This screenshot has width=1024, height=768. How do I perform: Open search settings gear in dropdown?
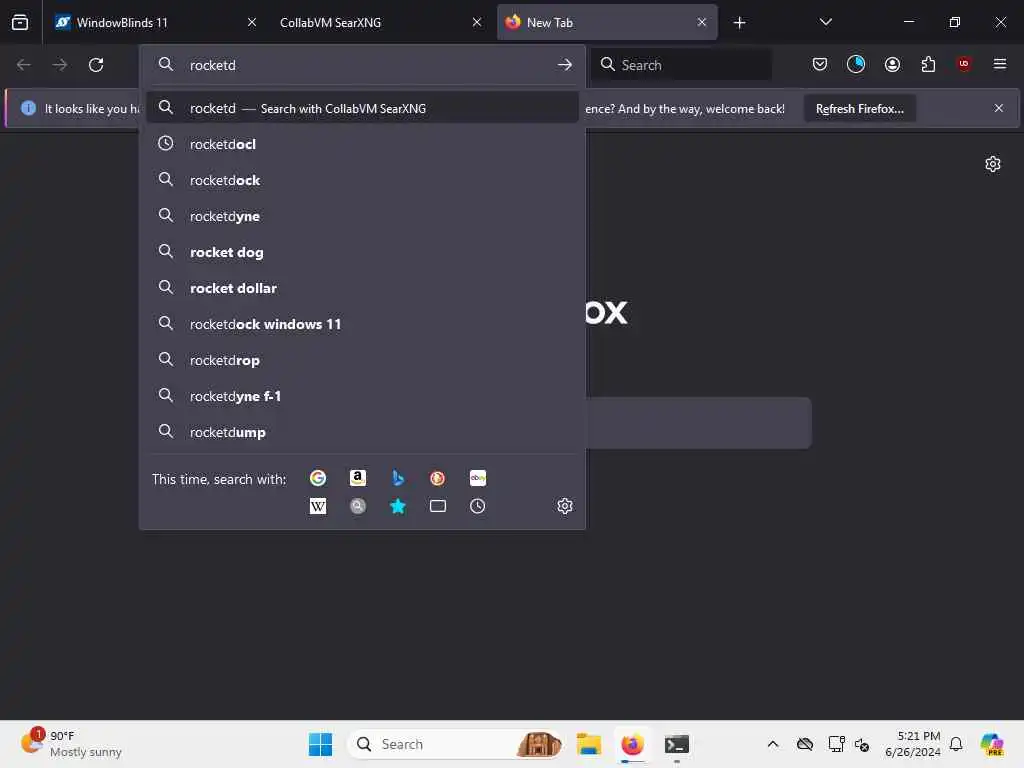point(565,506)
